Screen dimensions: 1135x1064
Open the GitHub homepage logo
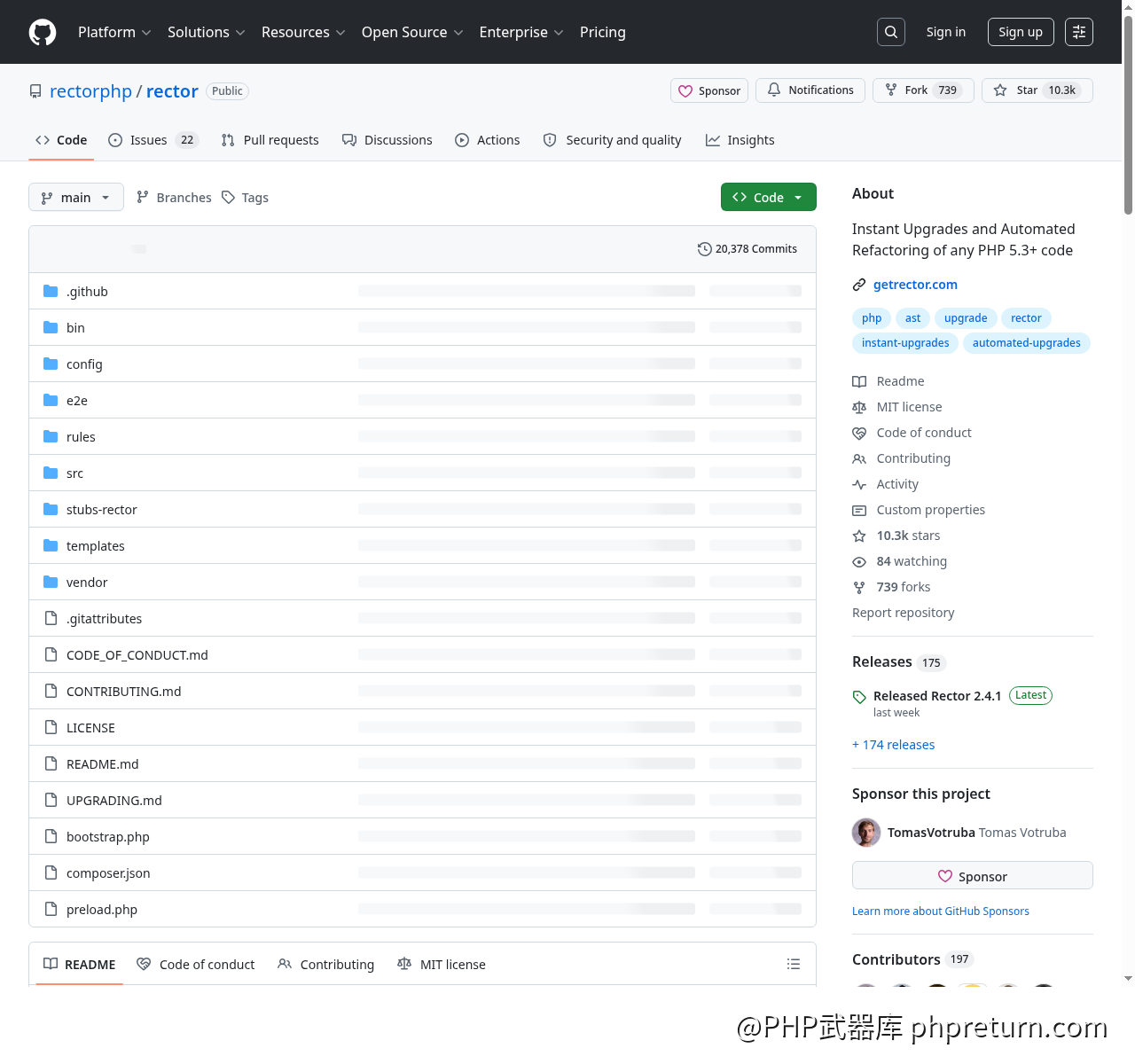point(43,32)
